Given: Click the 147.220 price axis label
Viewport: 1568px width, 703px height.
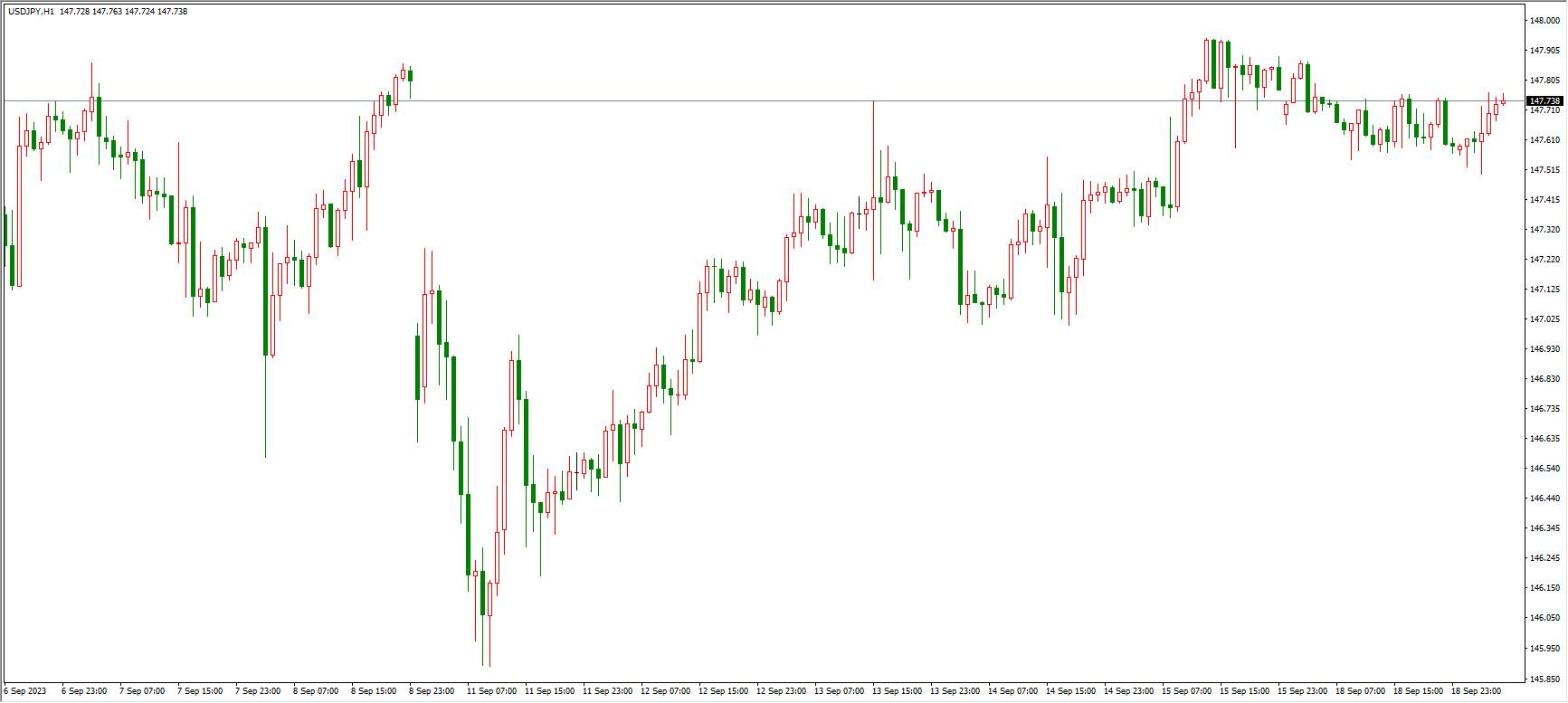Looking at the screenshot, I should (x=1544, y=260).
